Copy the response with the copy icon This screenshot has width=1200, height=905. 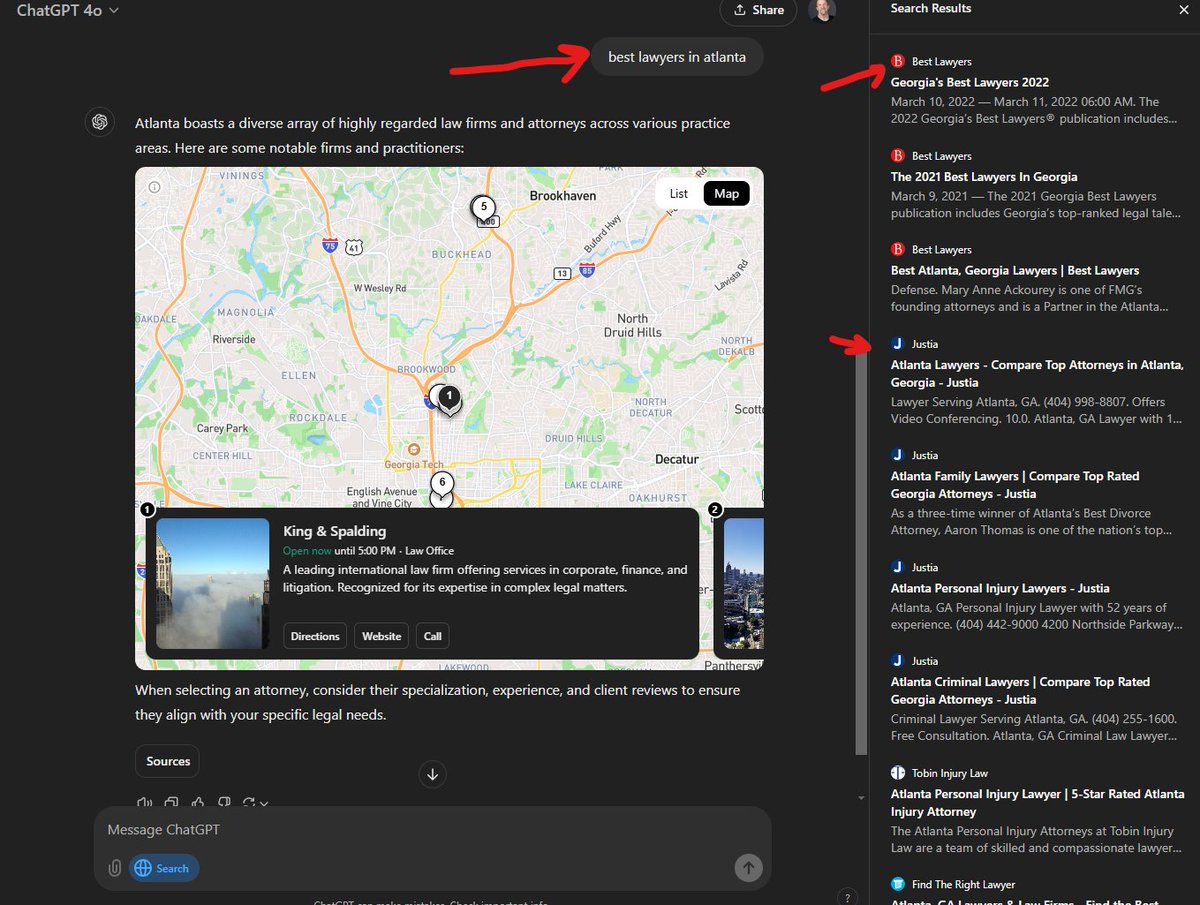pyautogui.click(x=171, y=802)
